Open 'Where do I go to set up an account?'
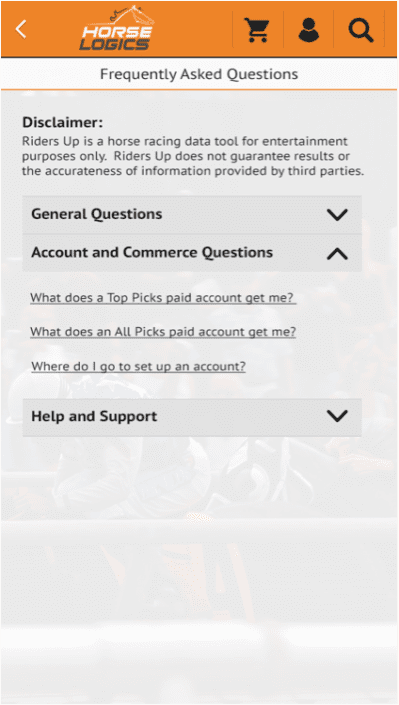 coord(139,366)
